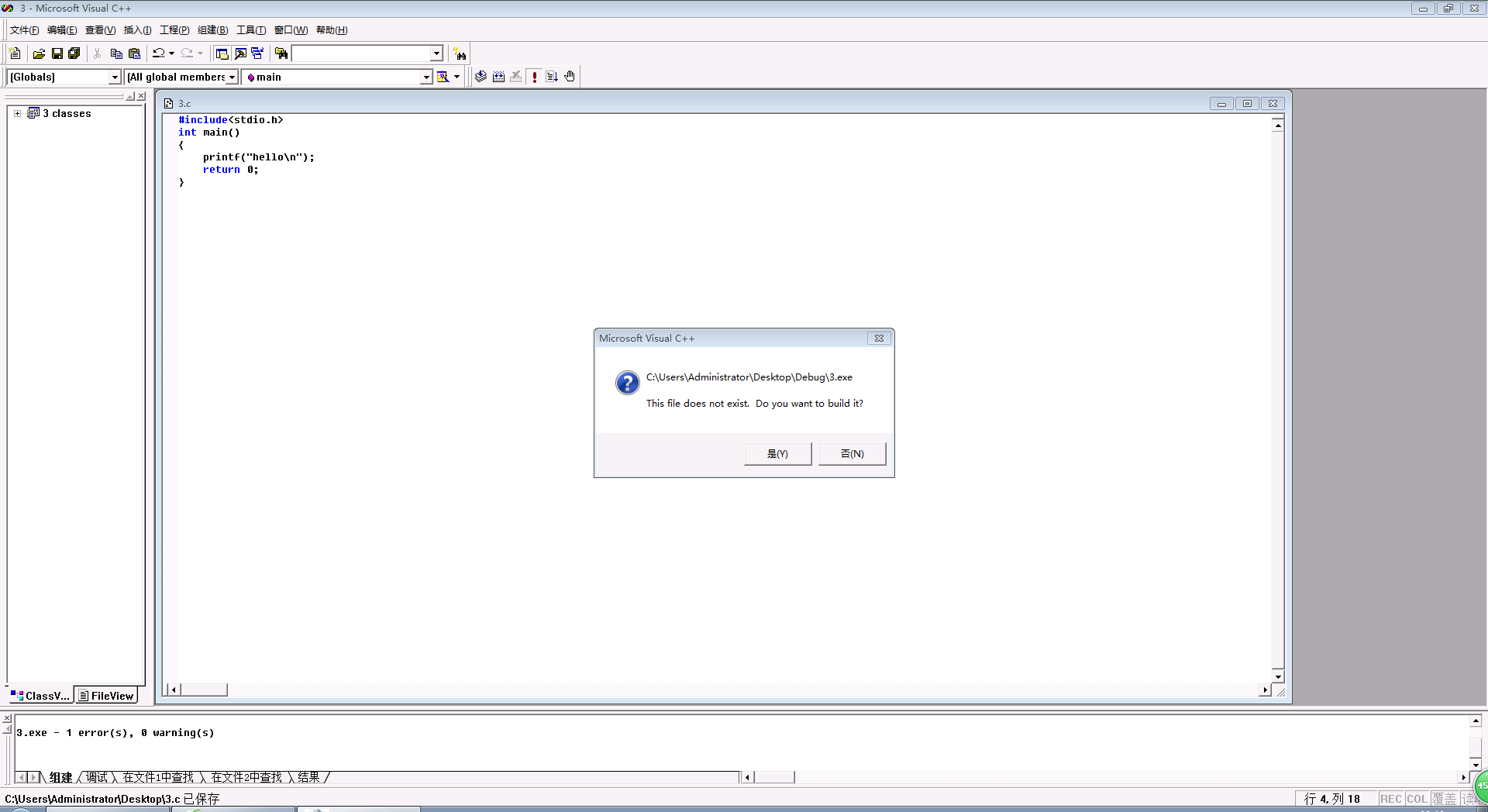
Task: Select the 结果 output tab
Action: (x=308, y=777)
